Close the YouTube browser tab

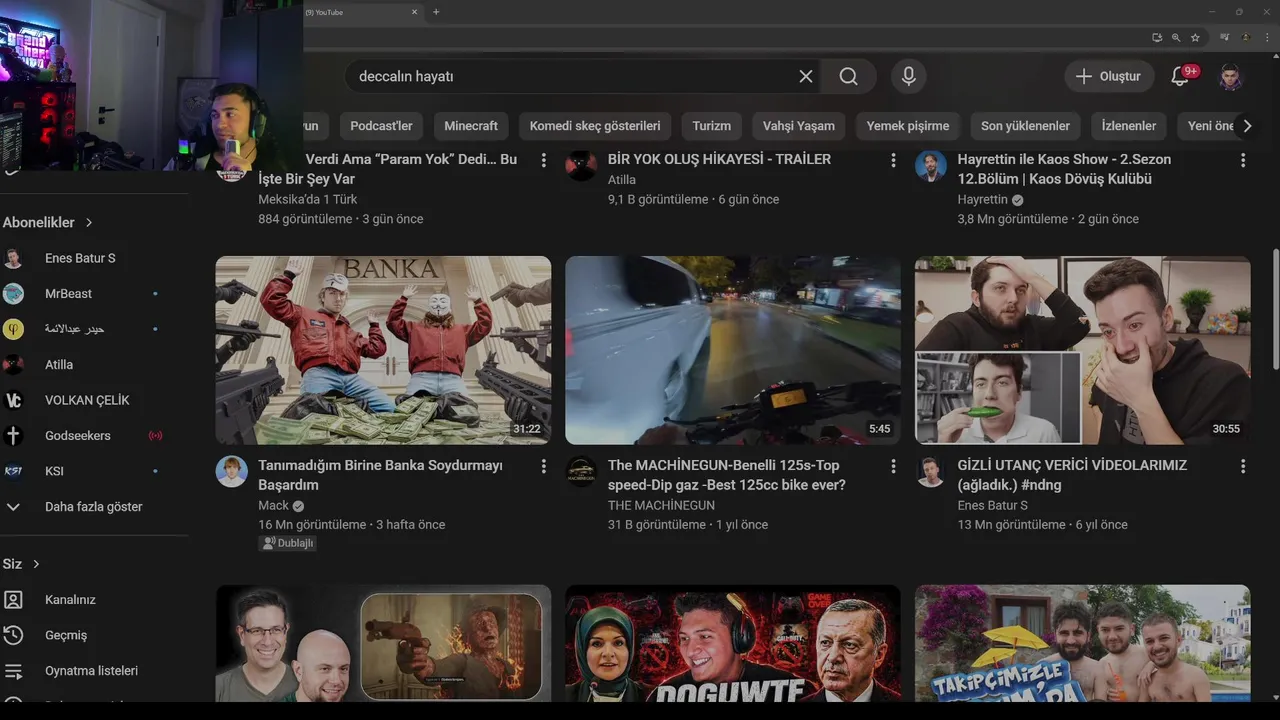point(414,12)
